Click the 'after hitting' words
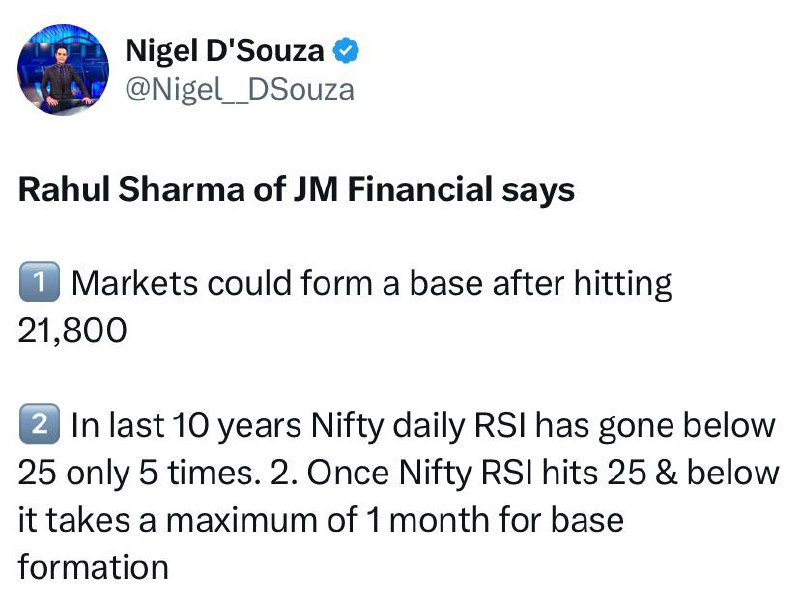This screenshot has width=800, height=604. tap(583, 285)
